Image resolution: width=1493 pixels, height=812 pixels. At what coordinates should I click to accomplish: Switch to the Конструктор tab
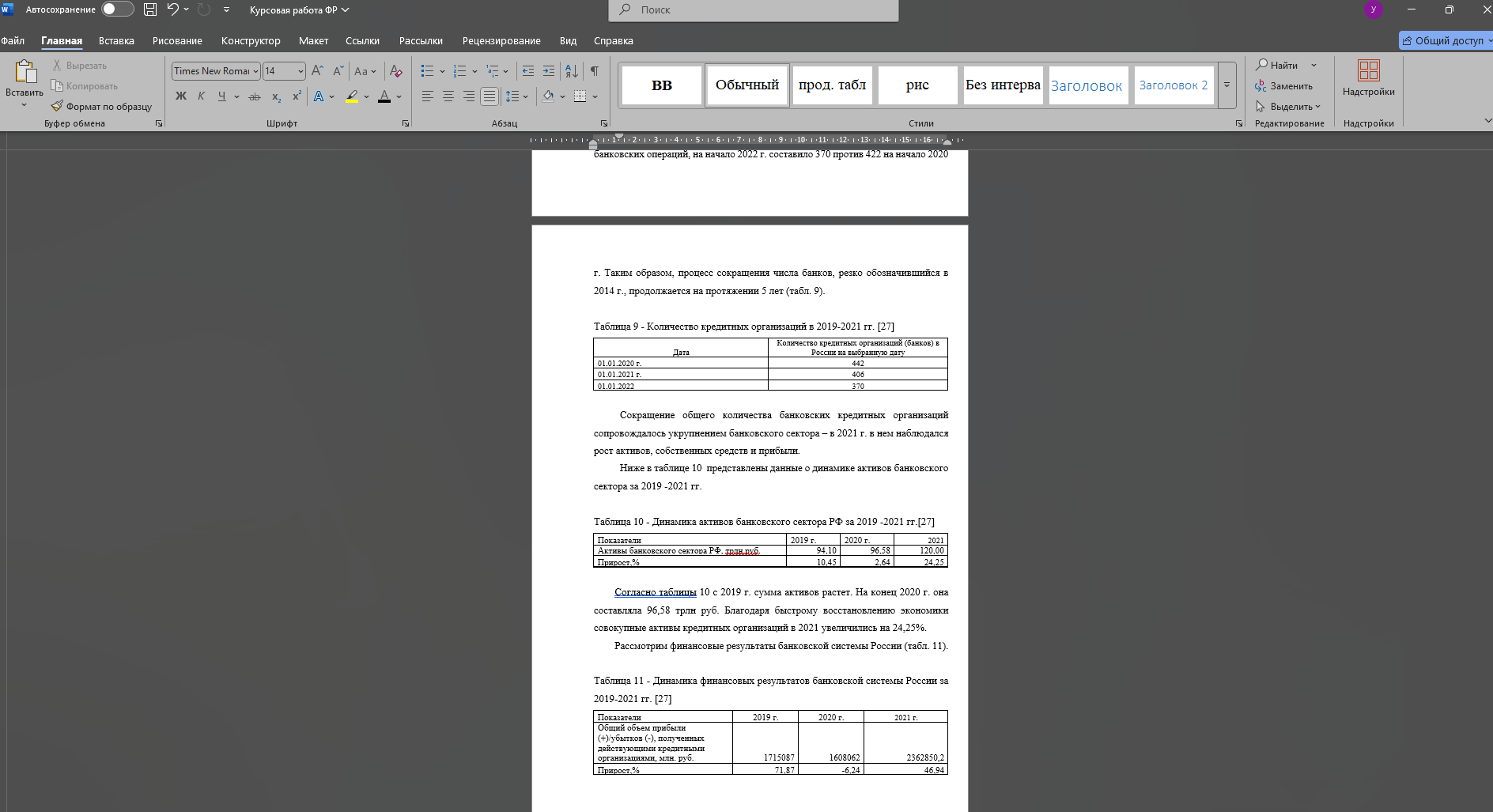coord(251,40)
